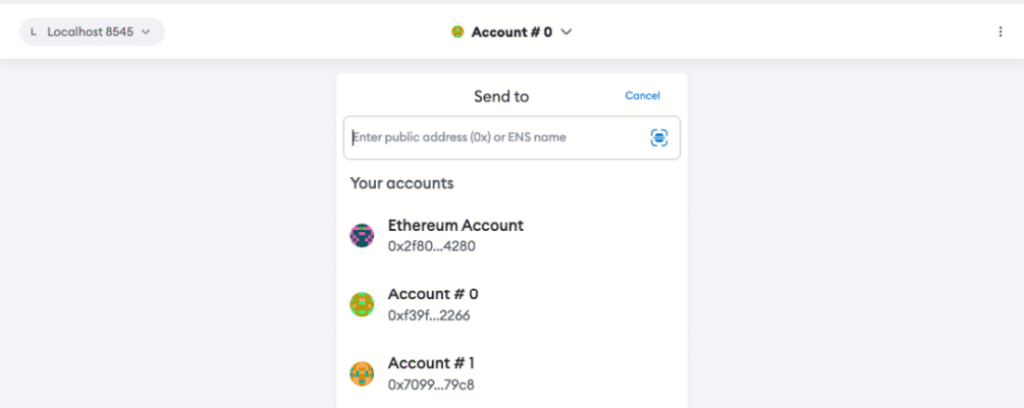Choose Account # 0 from Your accounts

pyautogui.click(x=433, y=295)
